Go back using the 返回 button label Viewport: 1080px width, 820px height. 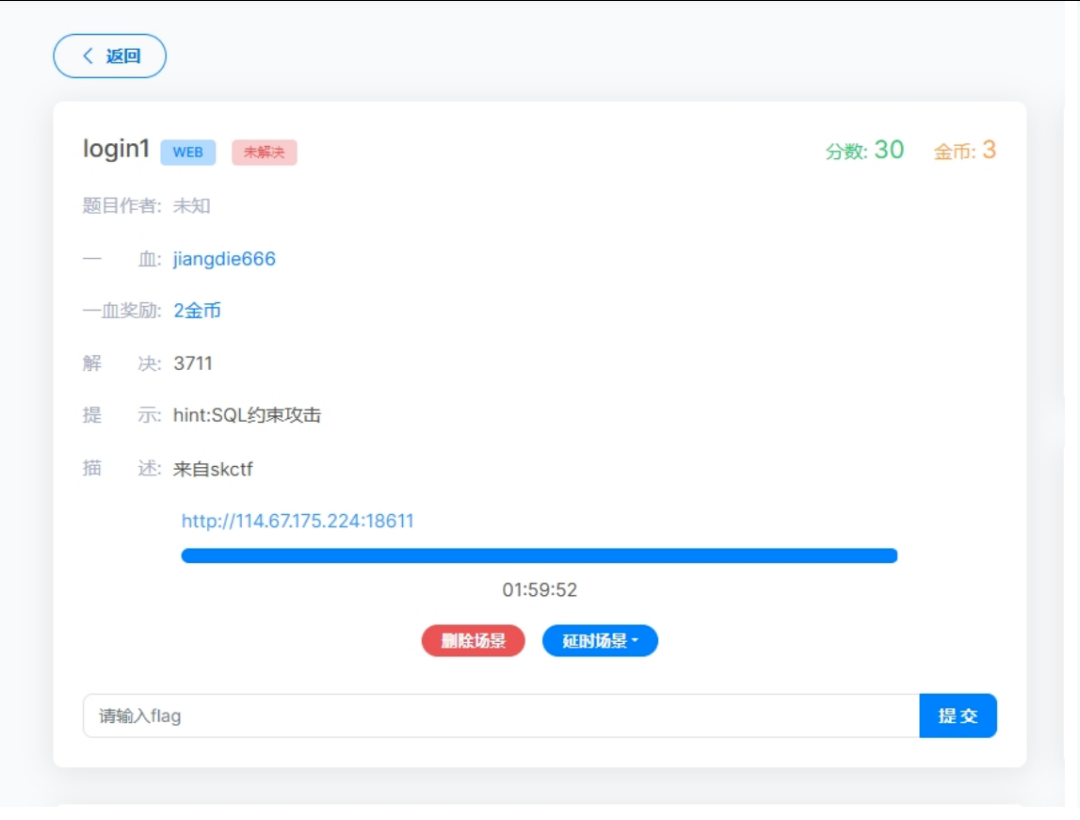click(x=123, y=56)
